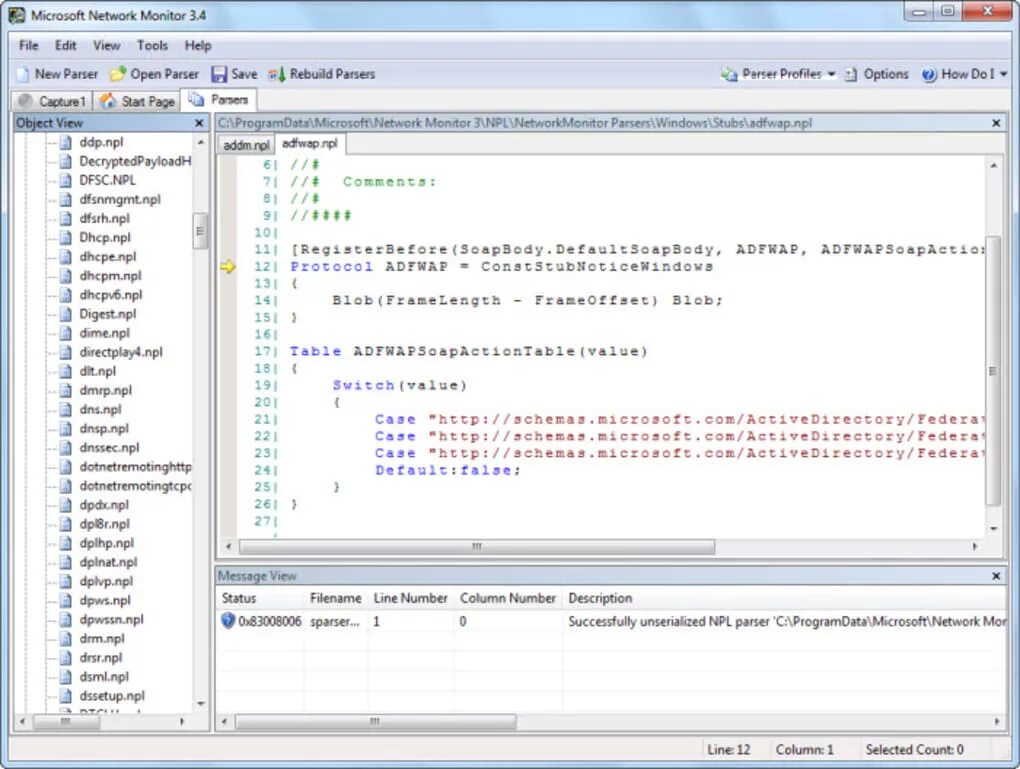Click the dhcpe.npl file icon
Image resolution: width=1020 pixels, height=769 pixels.
pos(66,256)
